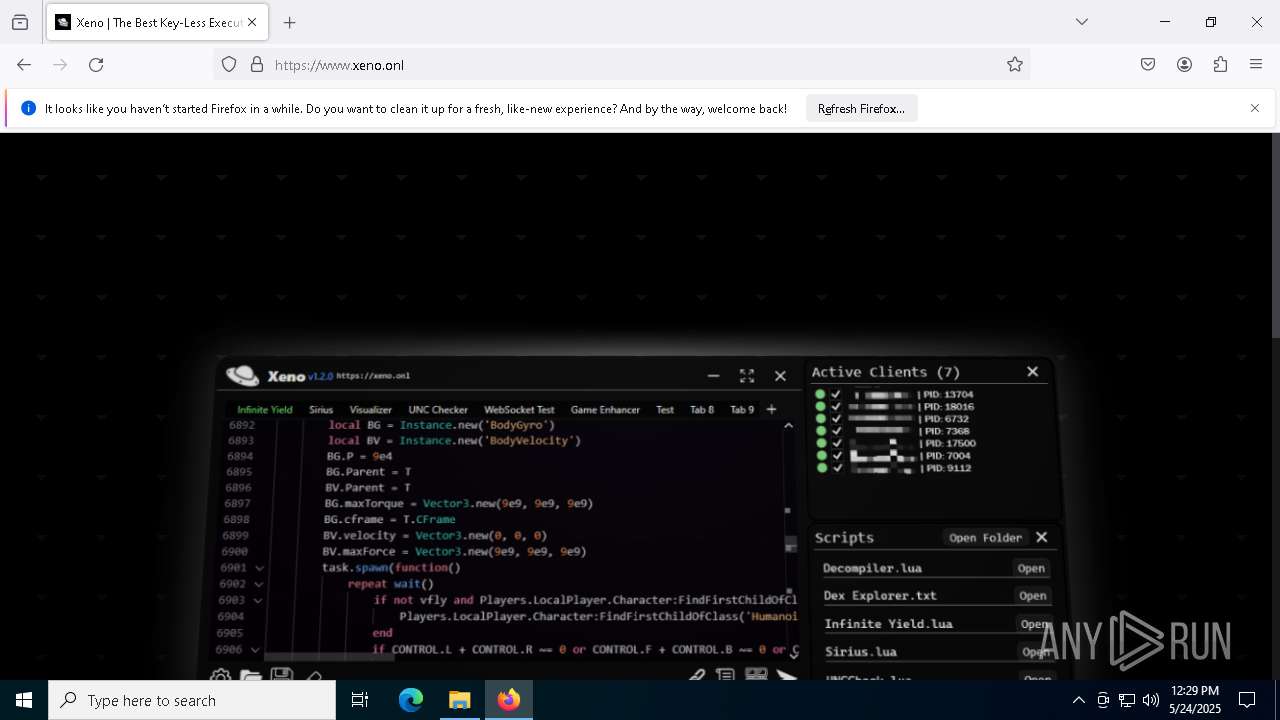1280x720 pixels.
Task: Toggle checkbox for client PID 18016
Action: (836, 407)
